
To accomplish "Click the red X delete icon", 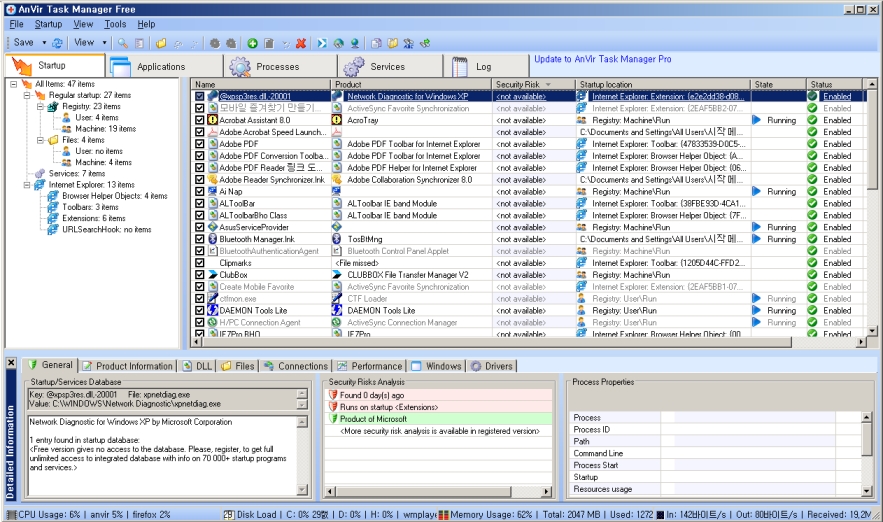I will (301, 43).
